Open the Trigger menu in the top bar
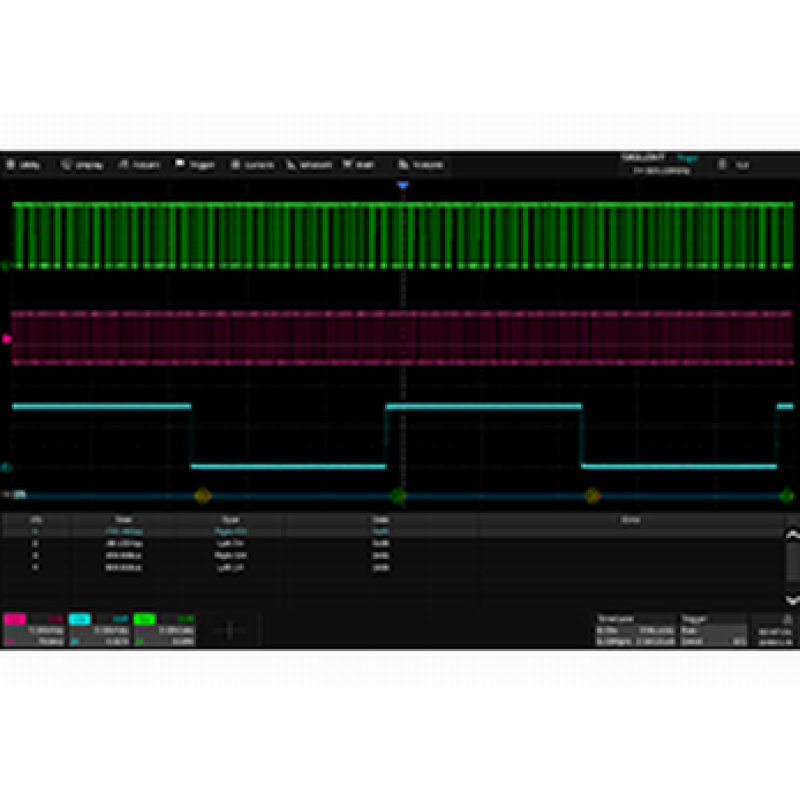 (196, 165)
